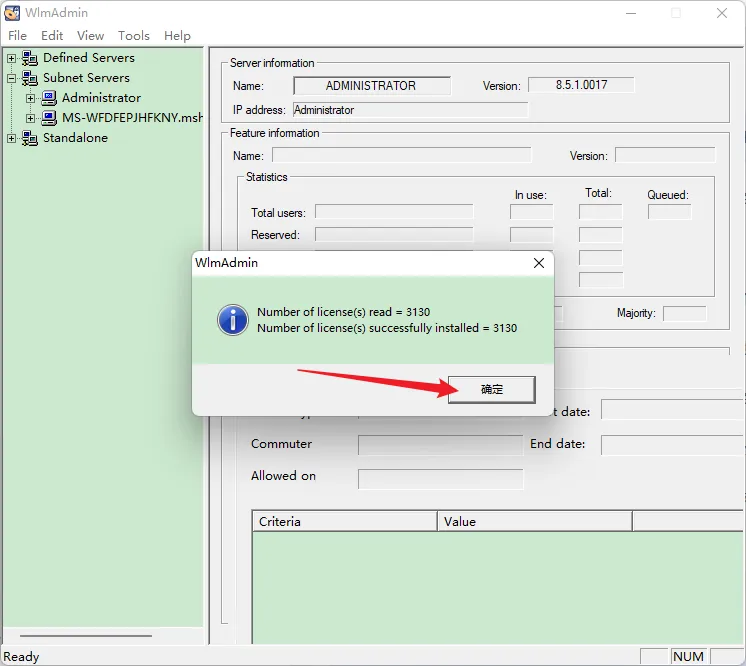Select Subnet Servers in the tree
This screenshot has height=666, width=746.
(x=86, y=78)
